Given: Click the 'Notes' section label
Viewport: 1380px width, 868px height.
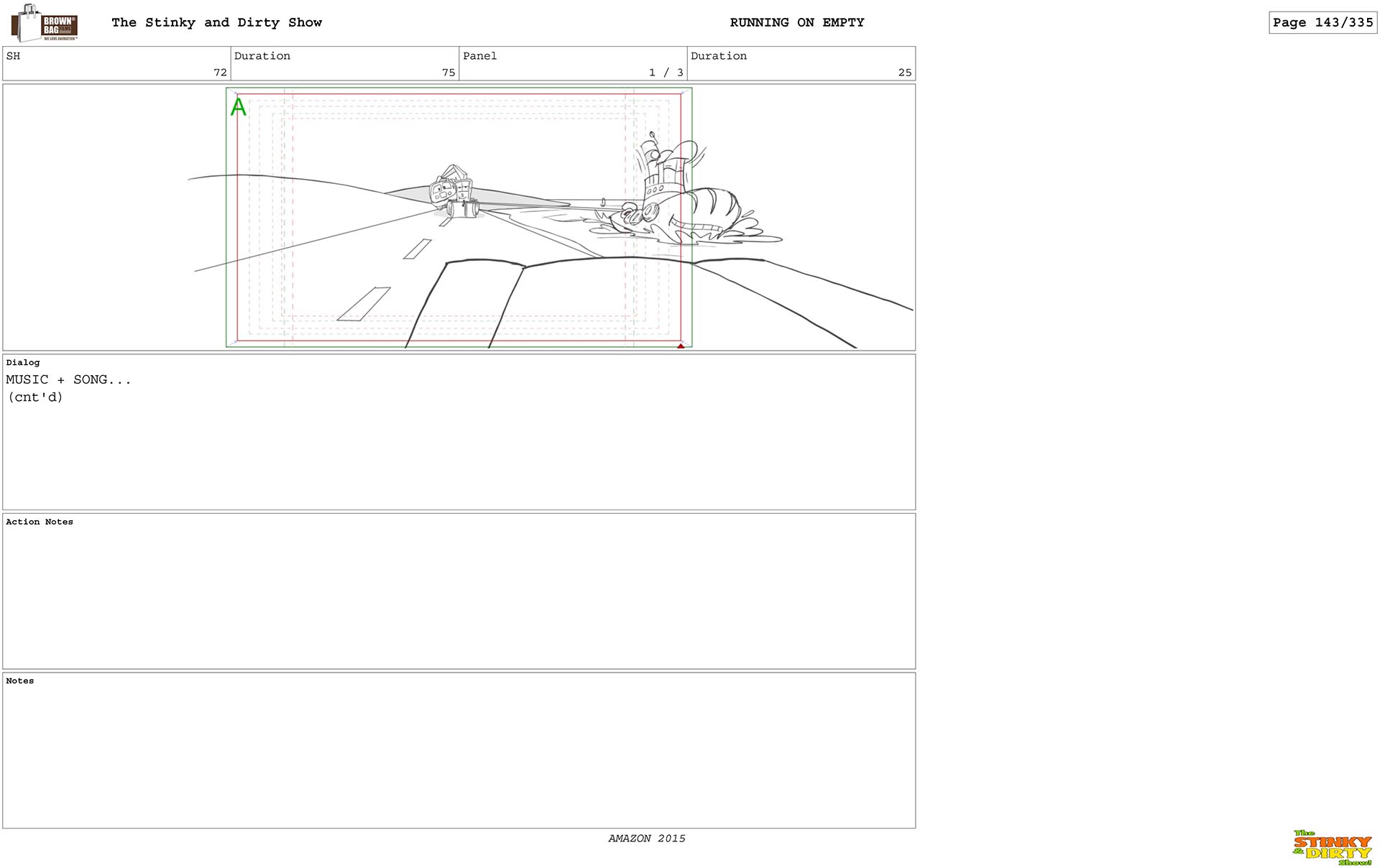Looking at the screenshot, I should [20, 680].
